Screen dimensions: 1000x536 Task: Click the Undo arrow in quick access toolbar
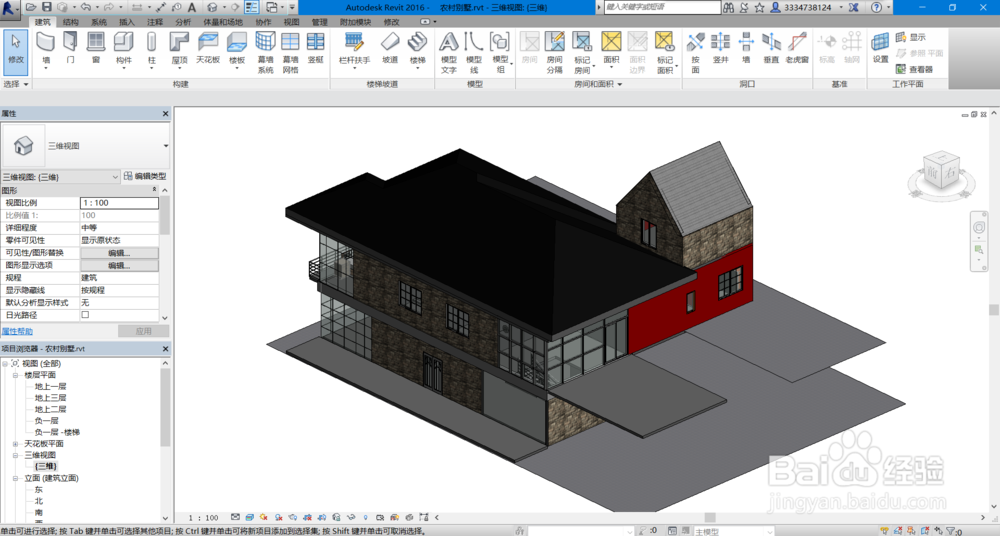click(85, 7)
